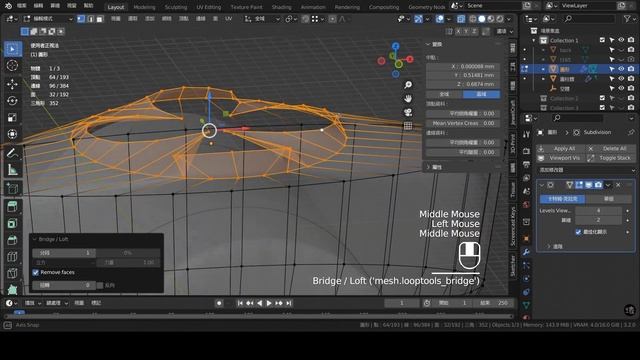
Task: Toggle camera view icon in viewport
Action: pyautogui.click(x=408, y=112)
